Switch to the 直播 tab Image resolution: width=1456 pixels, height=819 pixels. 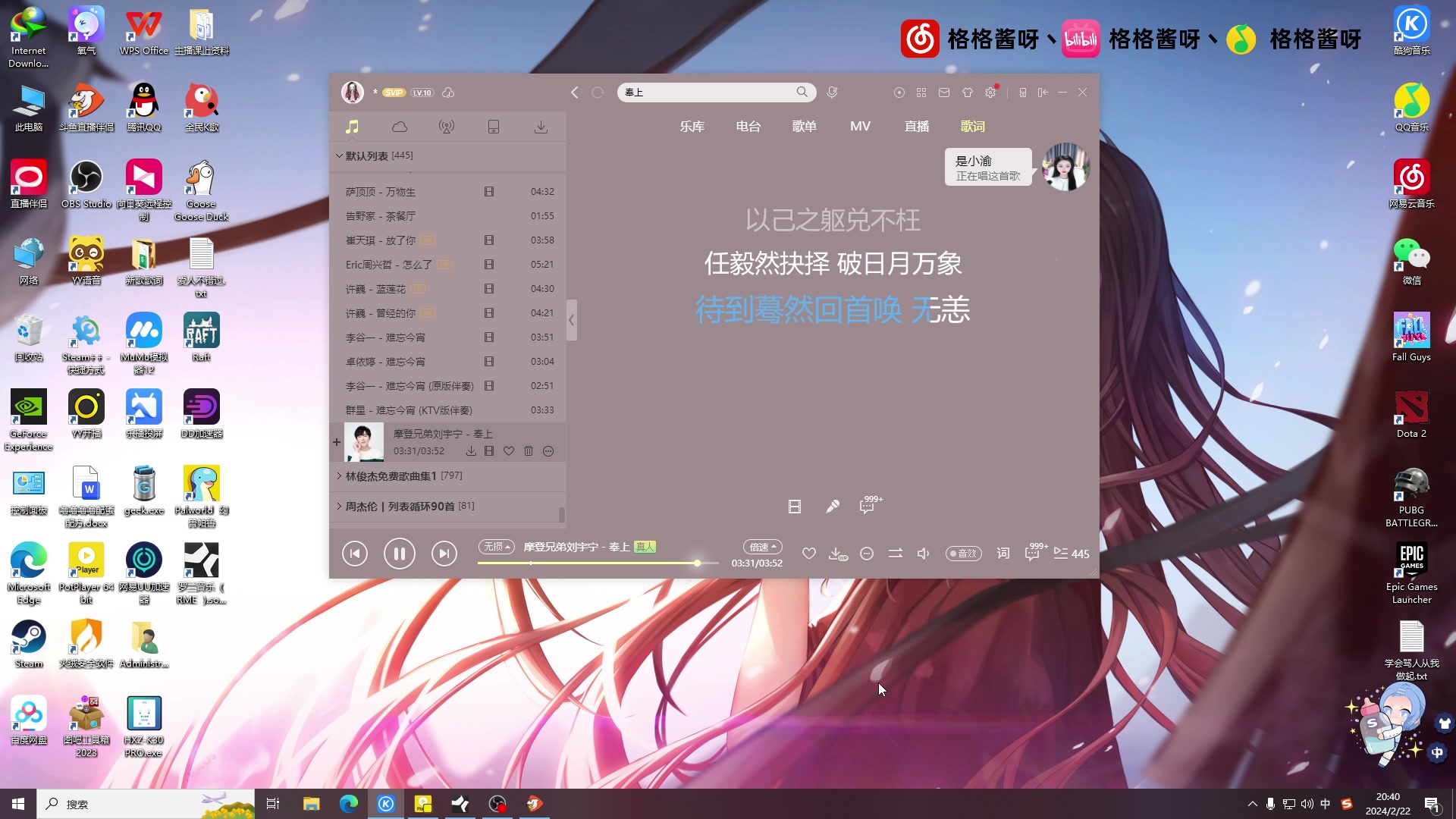[917, 127]
